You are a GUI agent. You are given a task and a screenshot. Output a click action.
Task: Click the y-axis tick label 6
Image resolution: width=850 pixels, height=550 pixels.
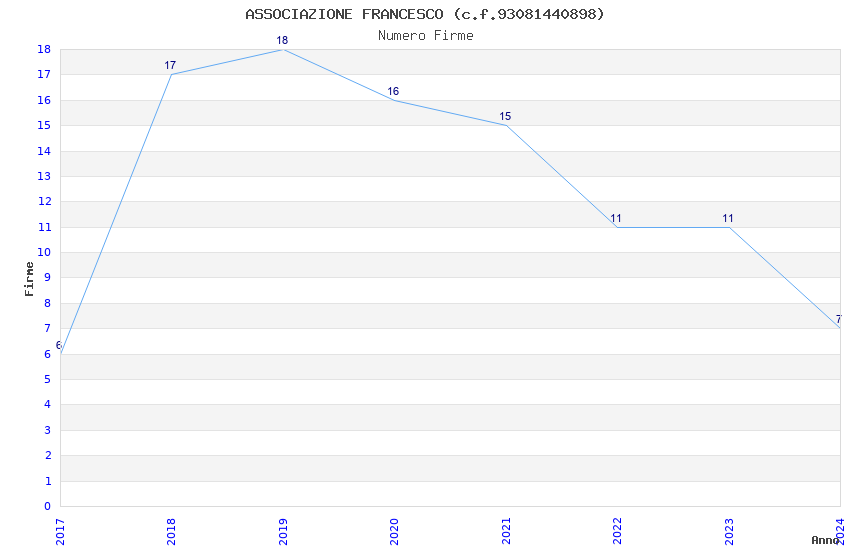pos(48,354)
